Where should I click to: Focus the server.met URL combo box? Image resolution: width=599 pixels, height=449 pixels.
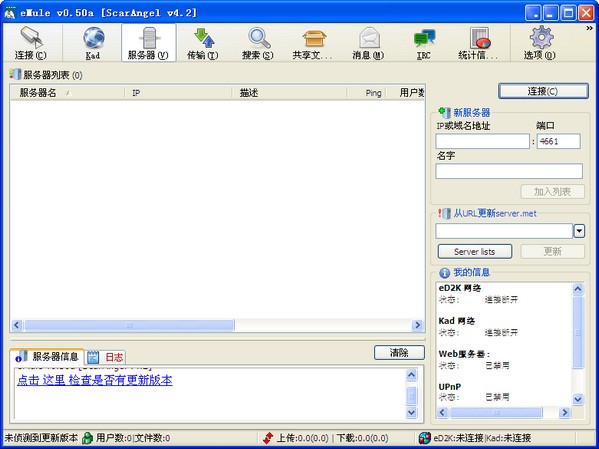(x=504, y=231)
